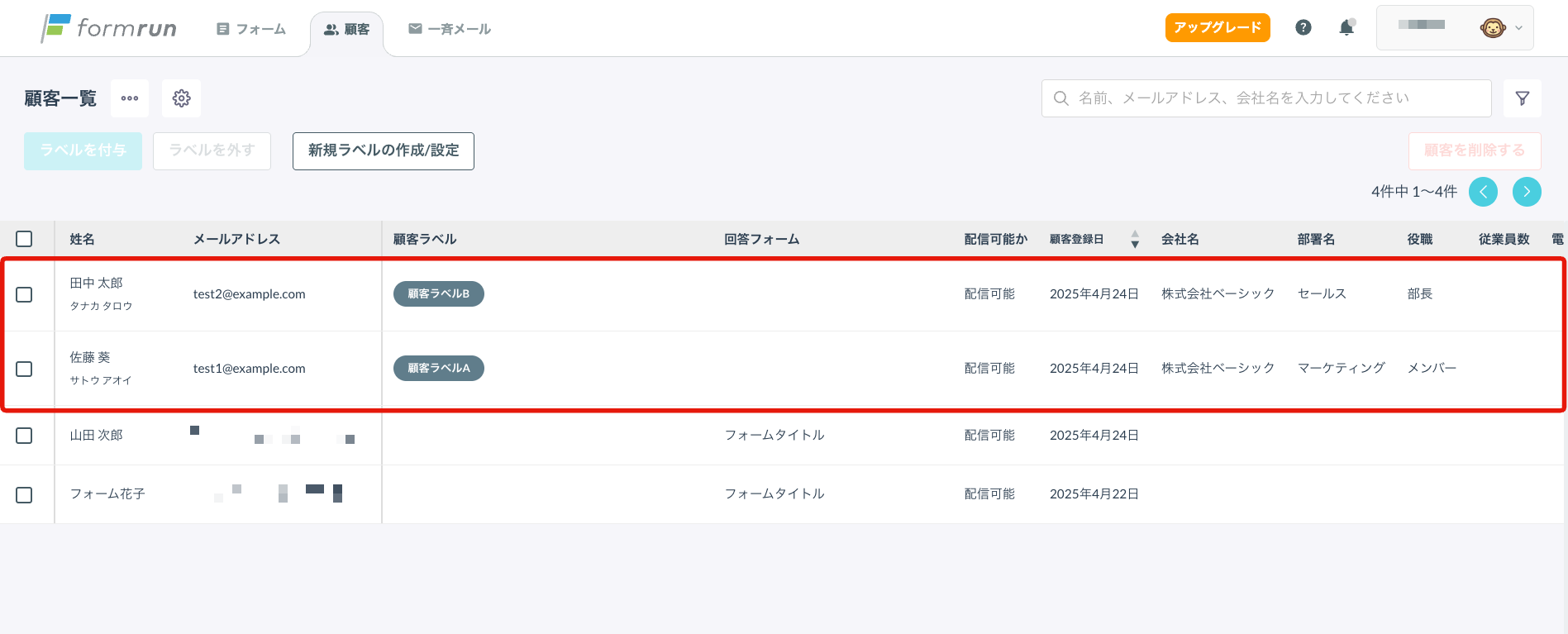1568x634 pixels.
Task: Tick the checkbox for 佐藤 葵
Action: (25, 369)
